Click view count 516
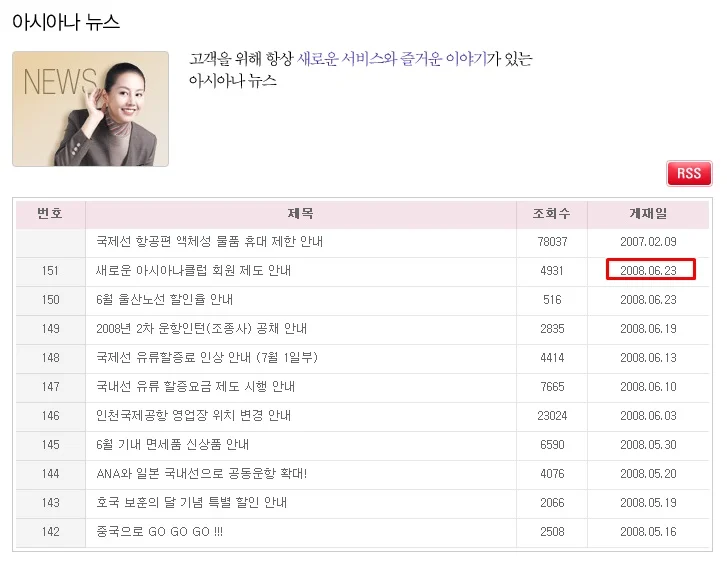The image size is (727, 563). (552, 300)
